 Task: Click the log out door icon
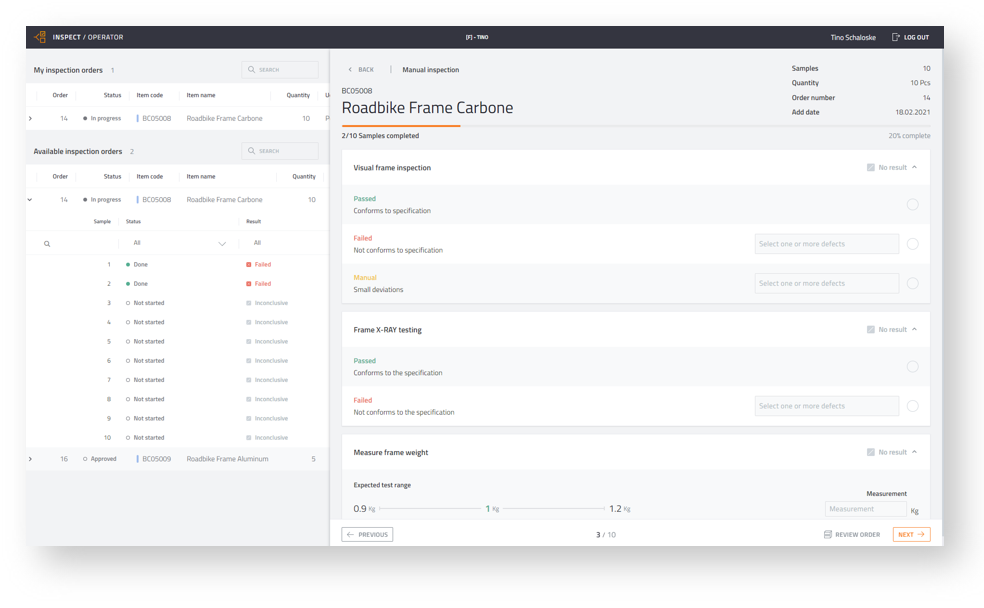click(896, 37)
